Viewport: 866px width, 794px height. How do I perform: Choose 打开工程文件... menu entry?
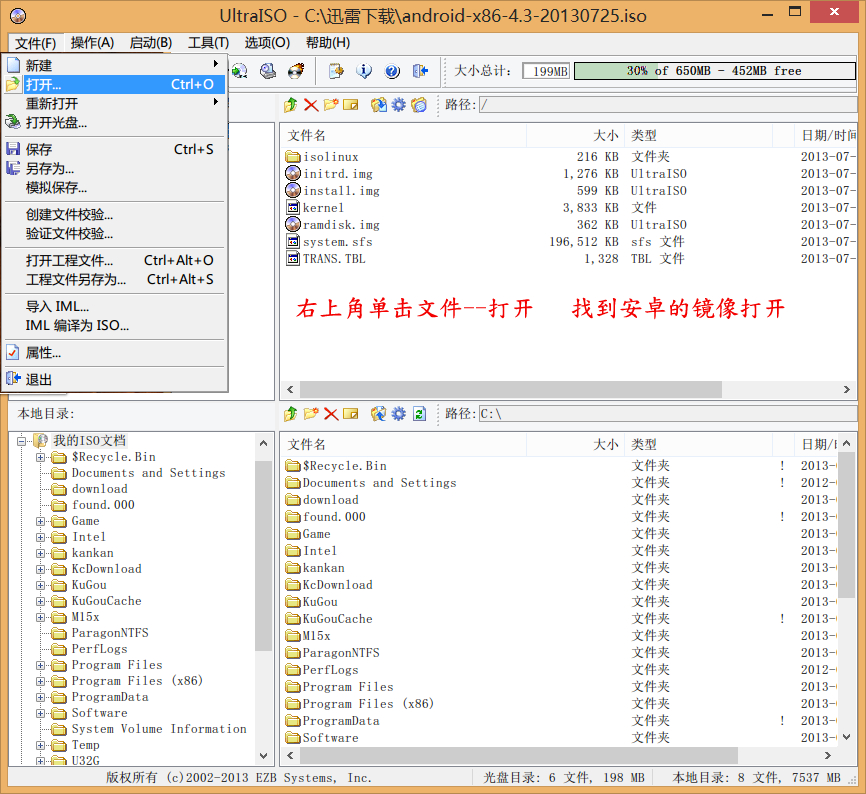pyautogui.click(x=115, y=260)
